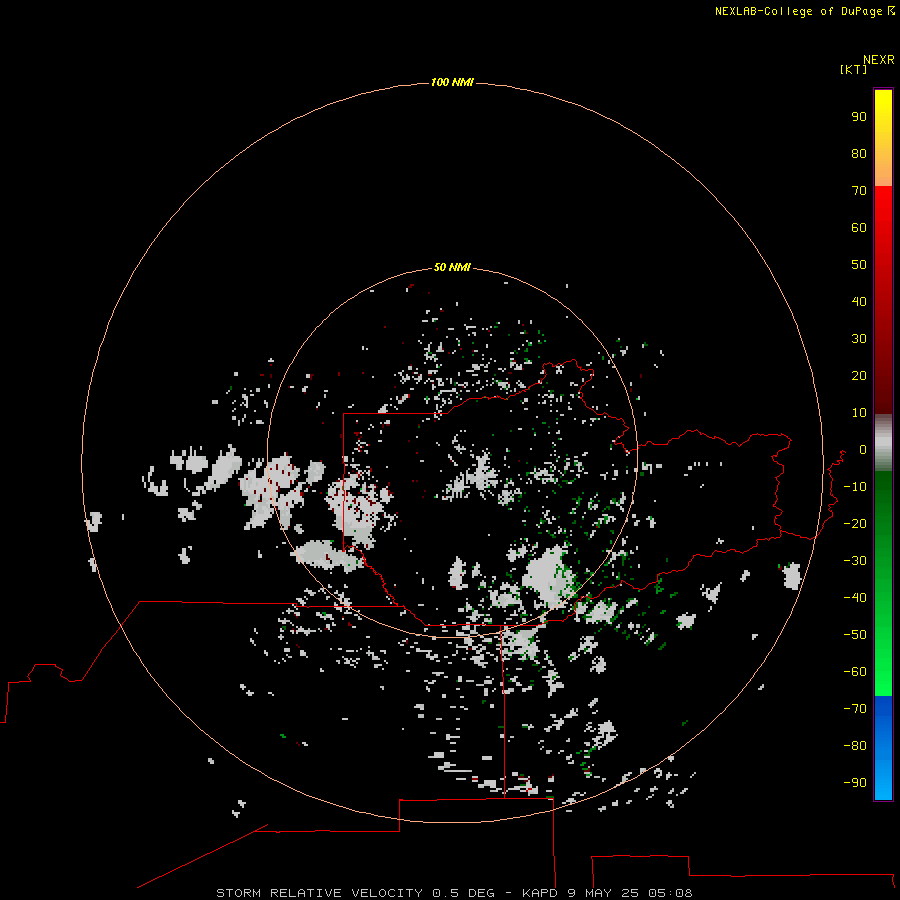Click the 90 value on velocity scale
The image size is (900, 900).
pyautogui.click(x=859, y=117)
